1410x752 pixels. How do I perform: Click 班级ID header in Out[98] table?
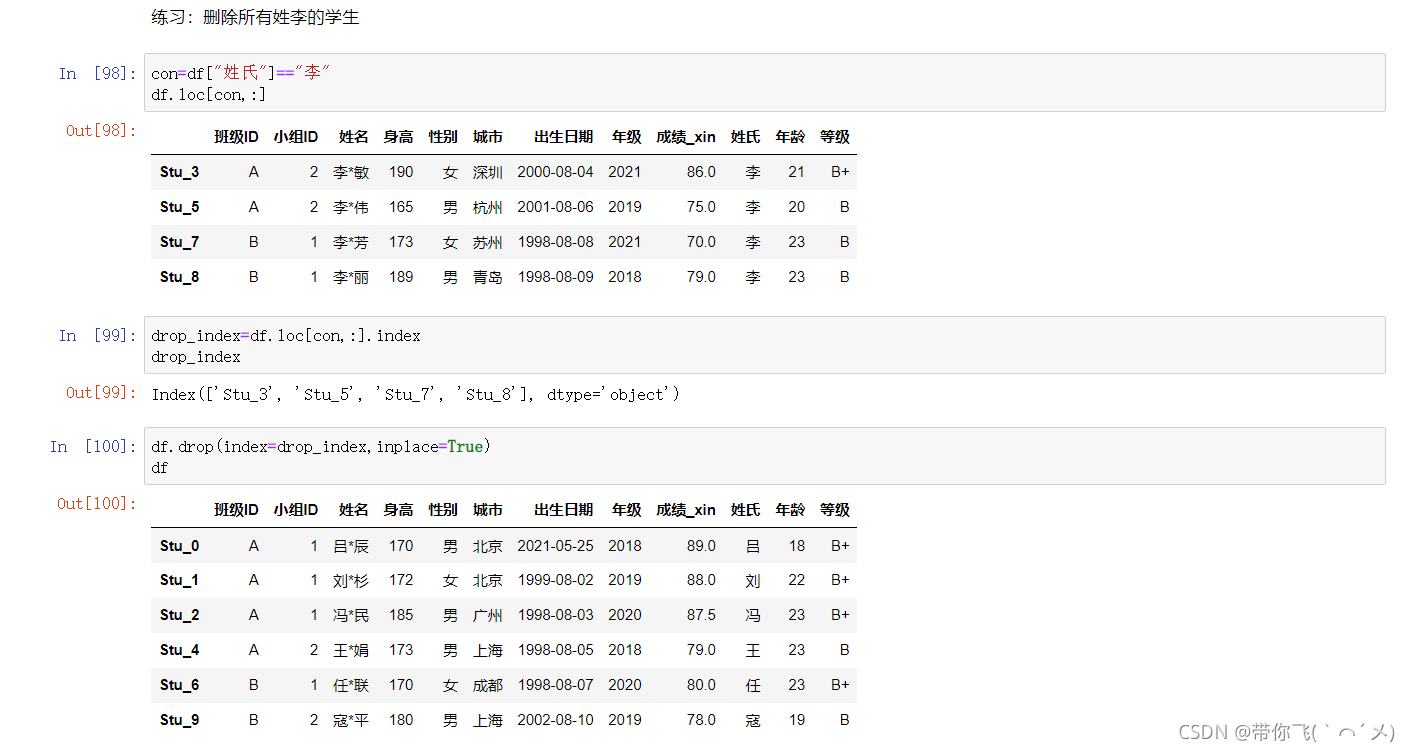click(236, 137)
